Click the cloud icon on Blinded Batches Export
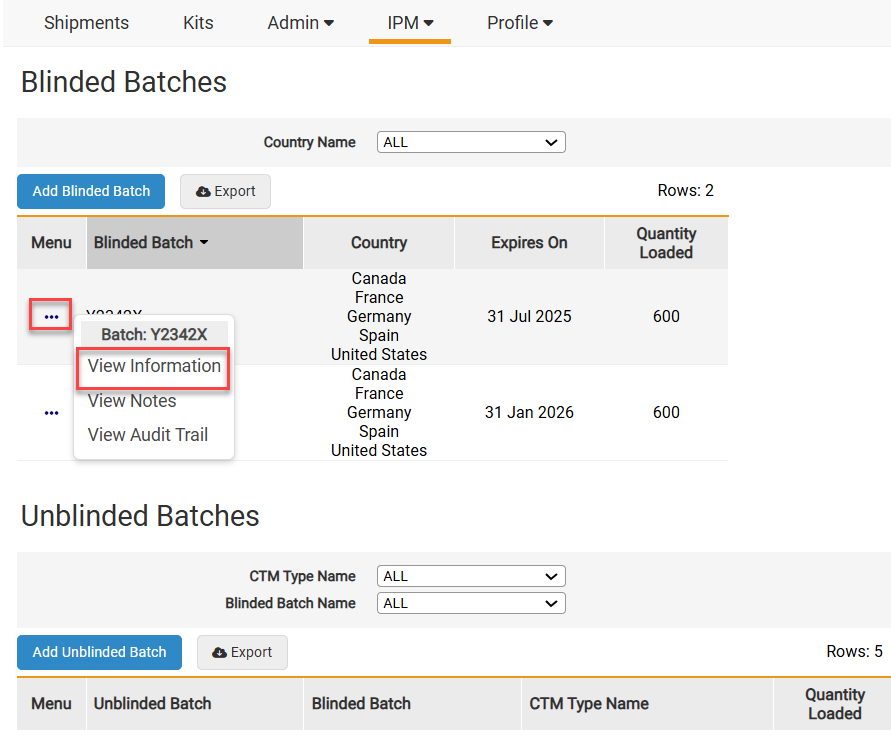Screen dimensions: 891x738 point(203,192)
